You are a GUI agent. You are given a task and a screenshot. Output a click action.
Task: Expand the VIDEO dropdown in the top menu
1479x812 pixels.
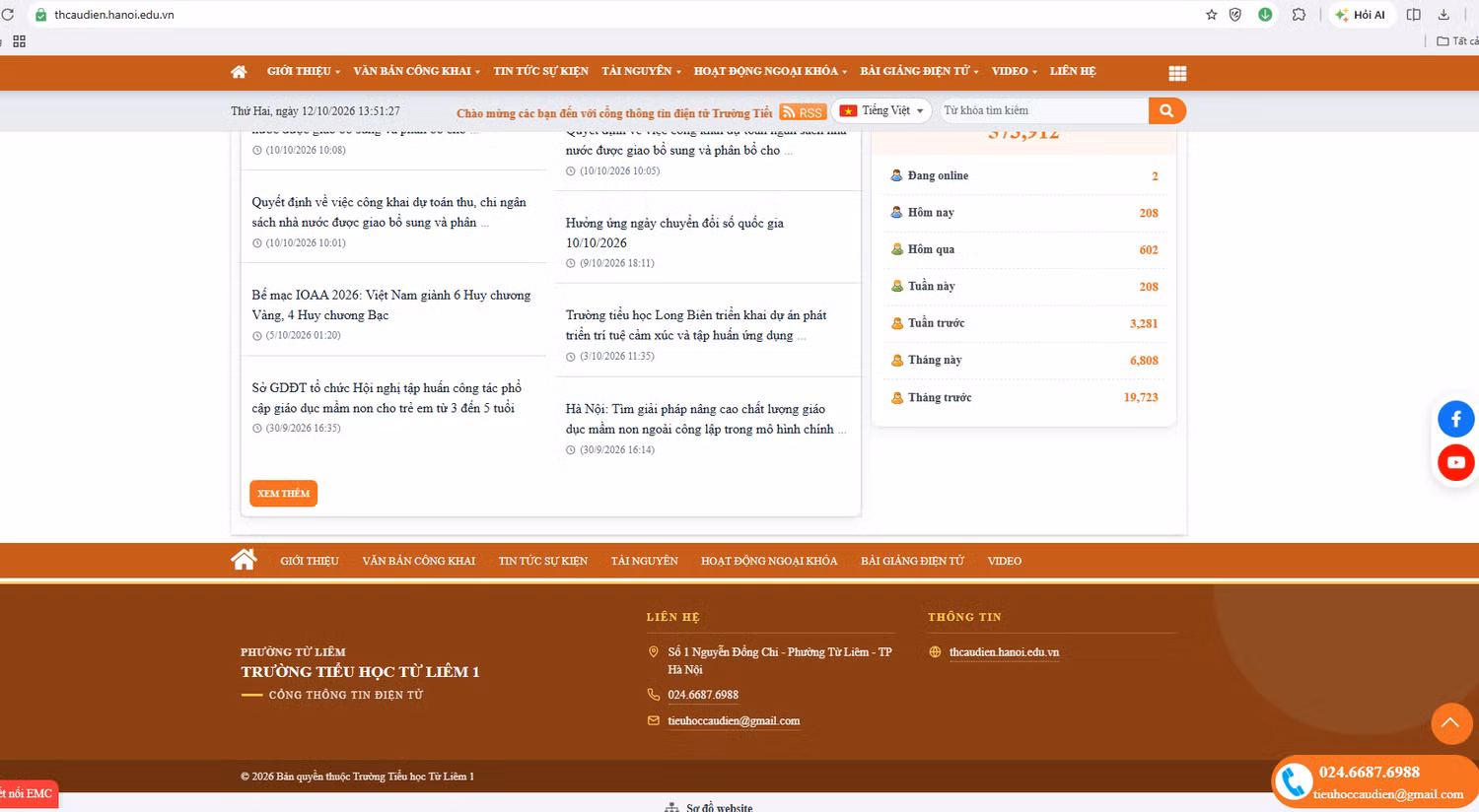pyautogui.click(x=1014, y=71)
